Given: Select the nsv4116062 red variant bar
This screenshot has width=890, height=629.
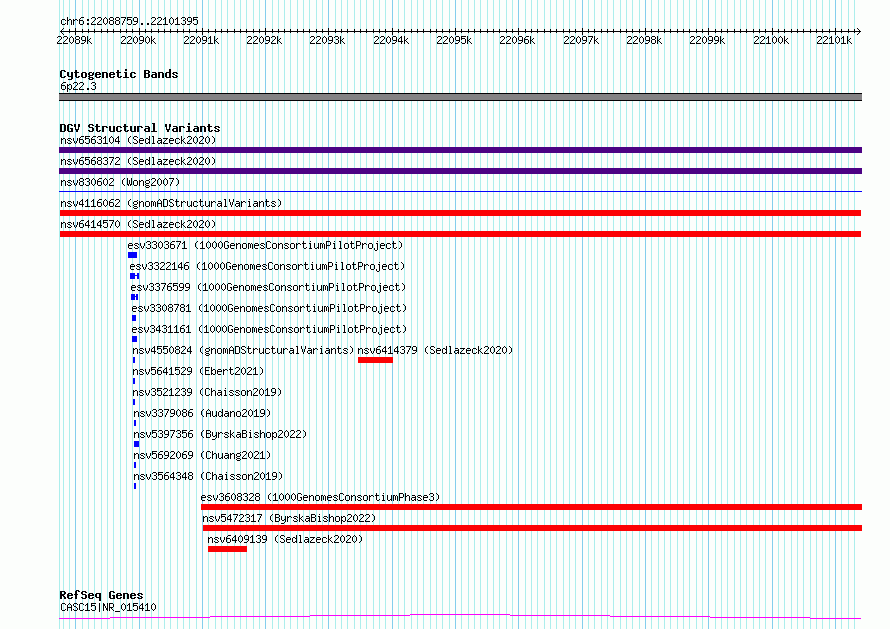Looking at the screenshot, I should tap(460, 213).
